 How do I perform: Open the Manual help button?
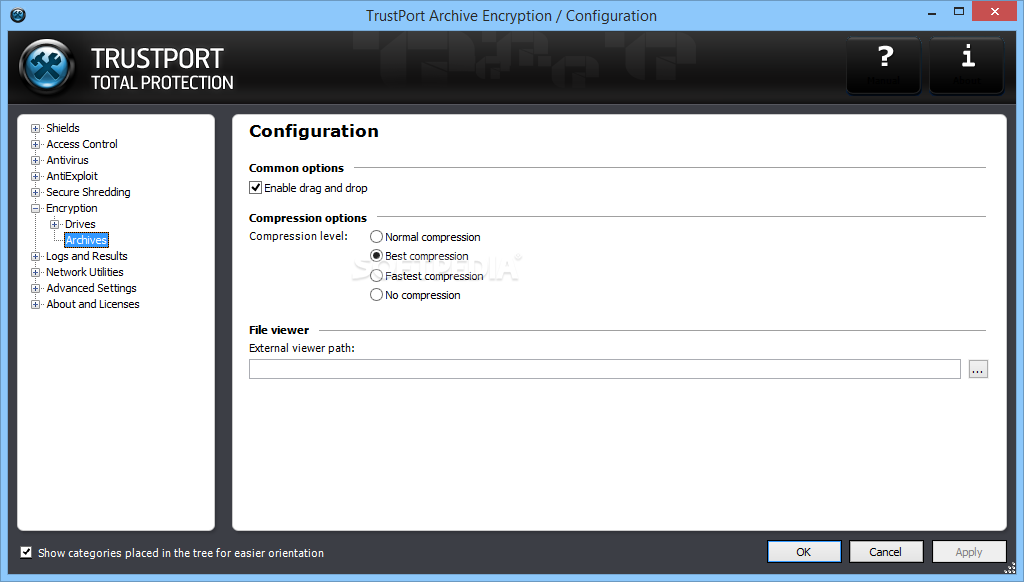coord(884,65)
